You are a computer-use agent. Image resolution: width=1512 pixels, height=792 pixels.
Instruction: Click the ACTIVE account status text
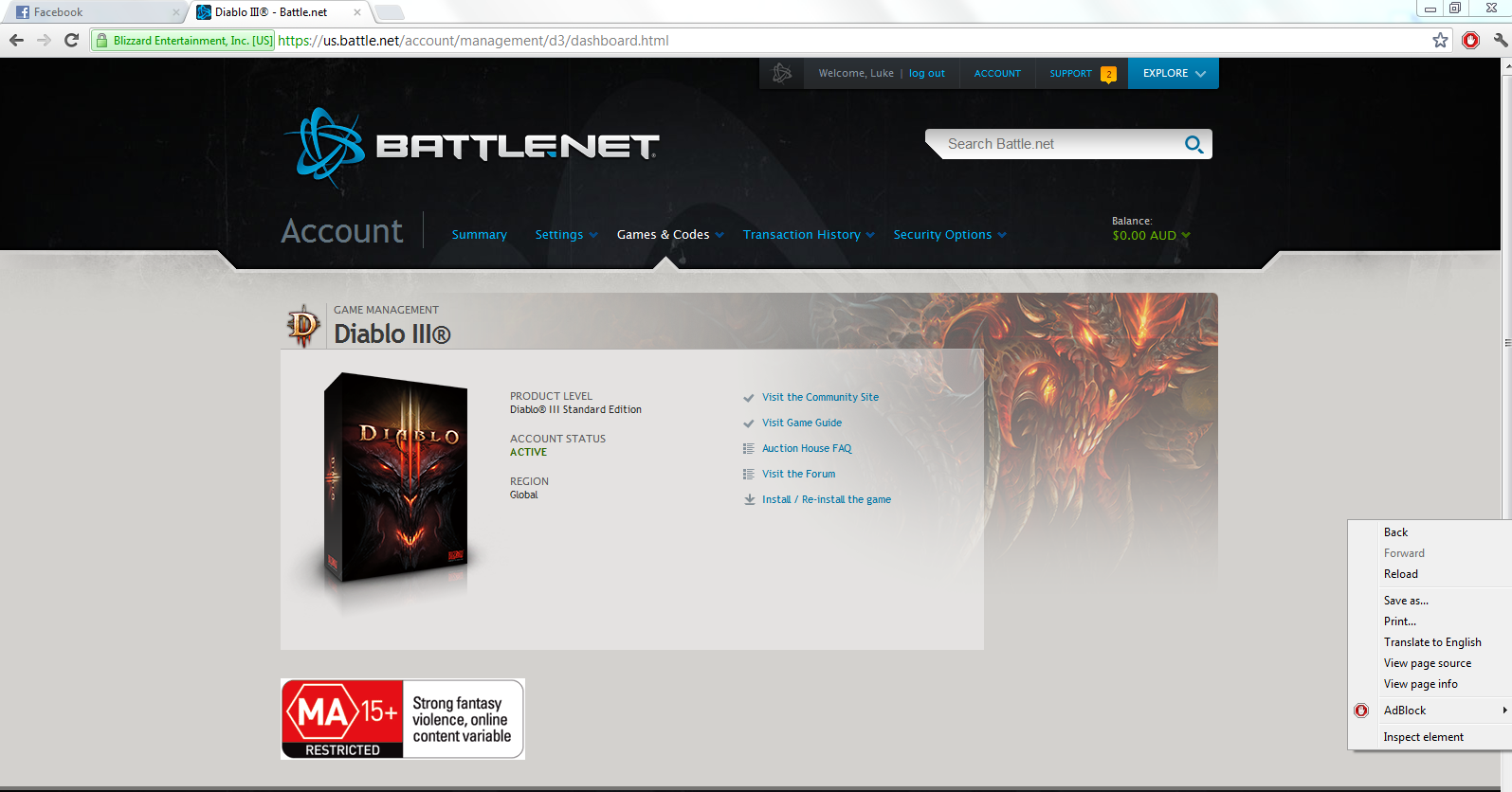528,453
